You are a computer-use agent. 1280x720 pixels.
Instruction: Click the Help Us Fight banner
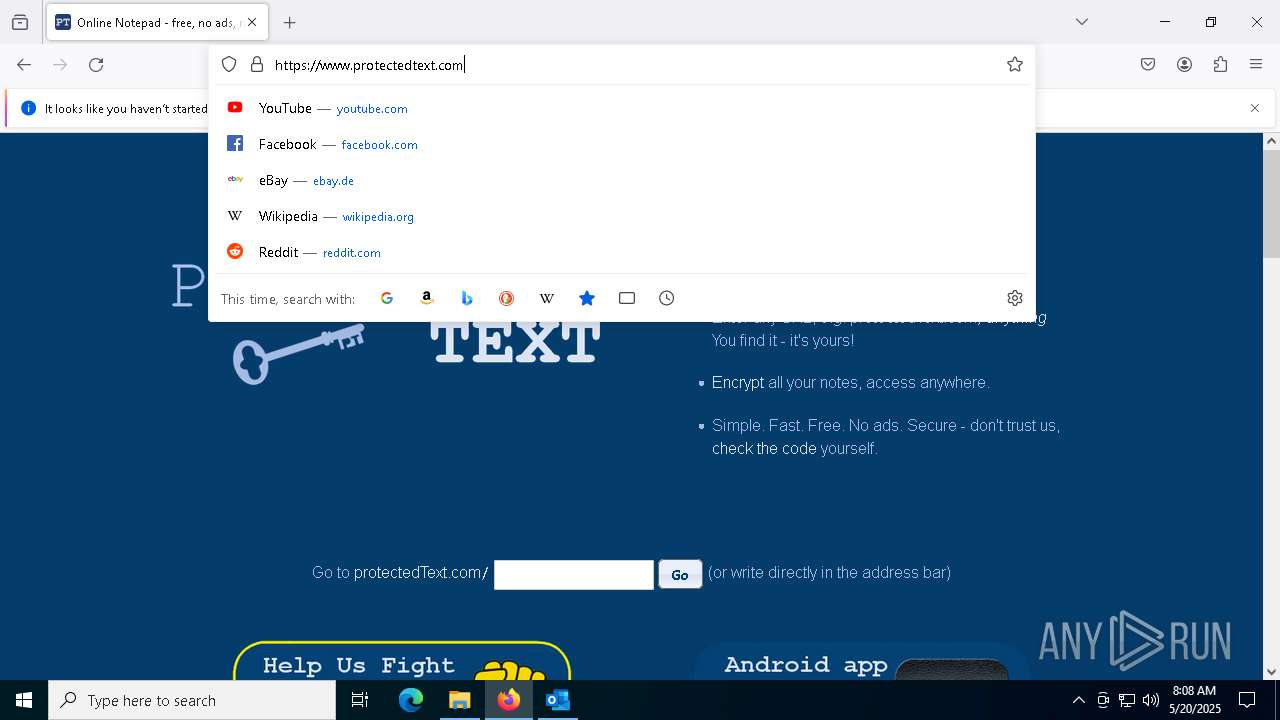coord(402,661)
